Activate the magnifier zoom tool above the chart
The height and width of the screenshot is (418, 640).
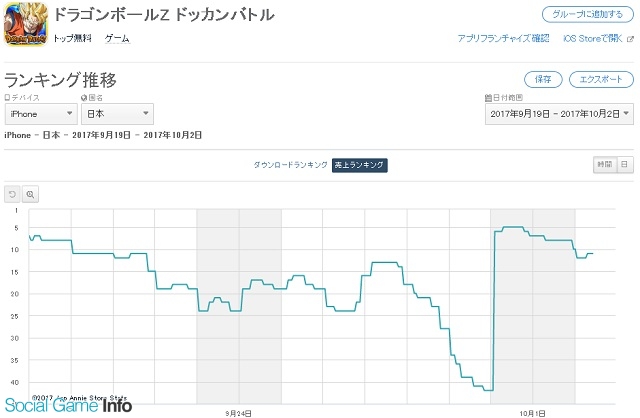coord(30,194)
